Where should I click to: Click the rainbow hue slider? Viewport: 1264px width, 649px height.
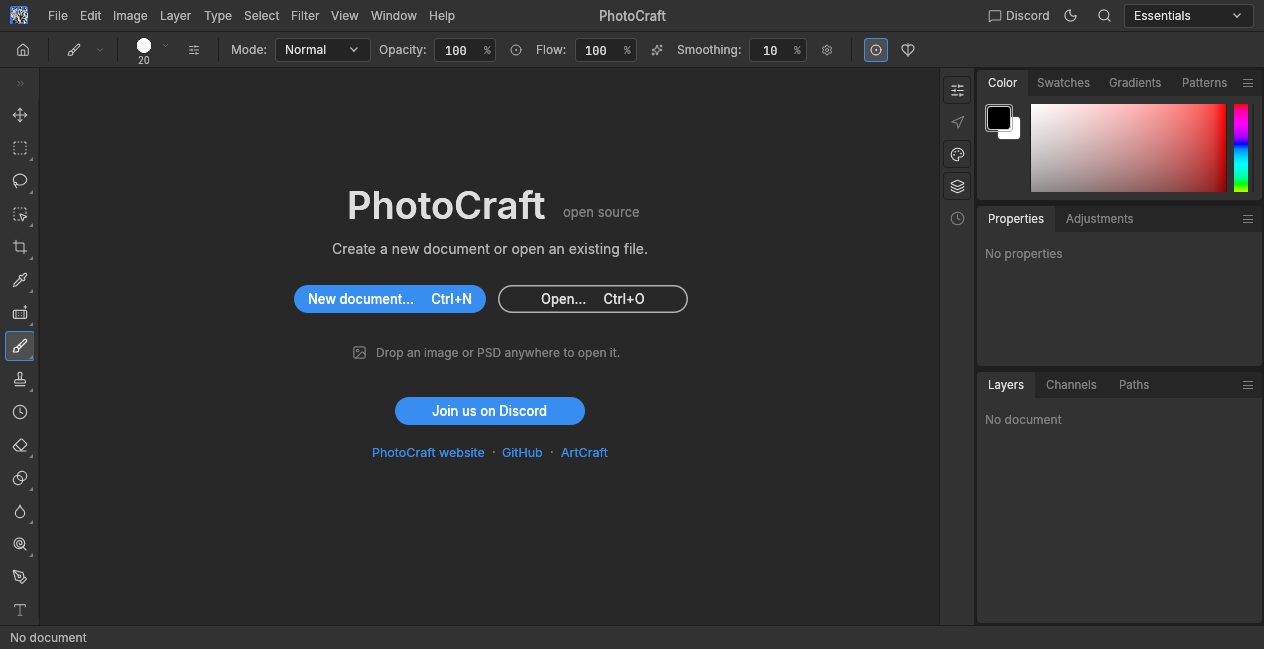point(1240,148)
